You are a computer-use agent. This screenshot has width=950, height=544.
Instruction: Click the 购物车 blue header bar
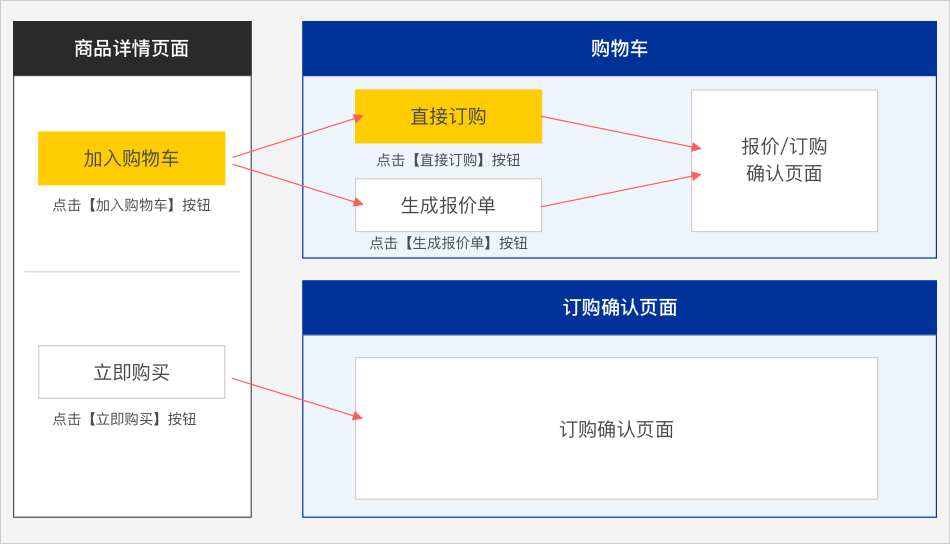(619, 48)
